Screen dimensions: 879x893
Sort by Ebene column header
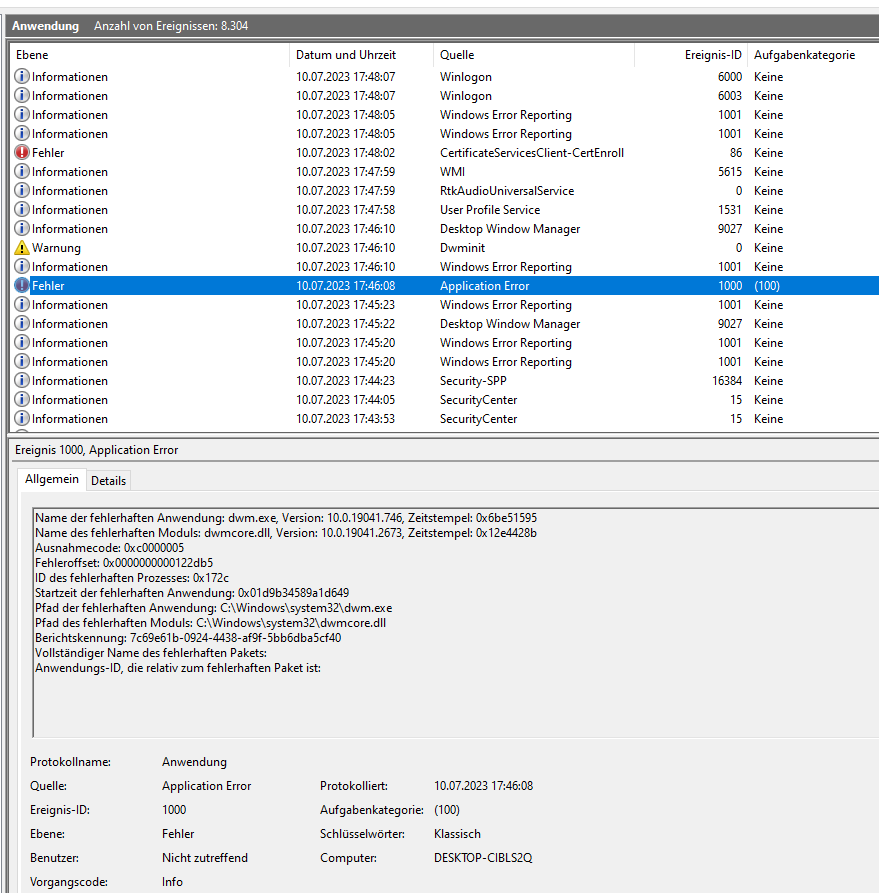[x=150, y=55]
